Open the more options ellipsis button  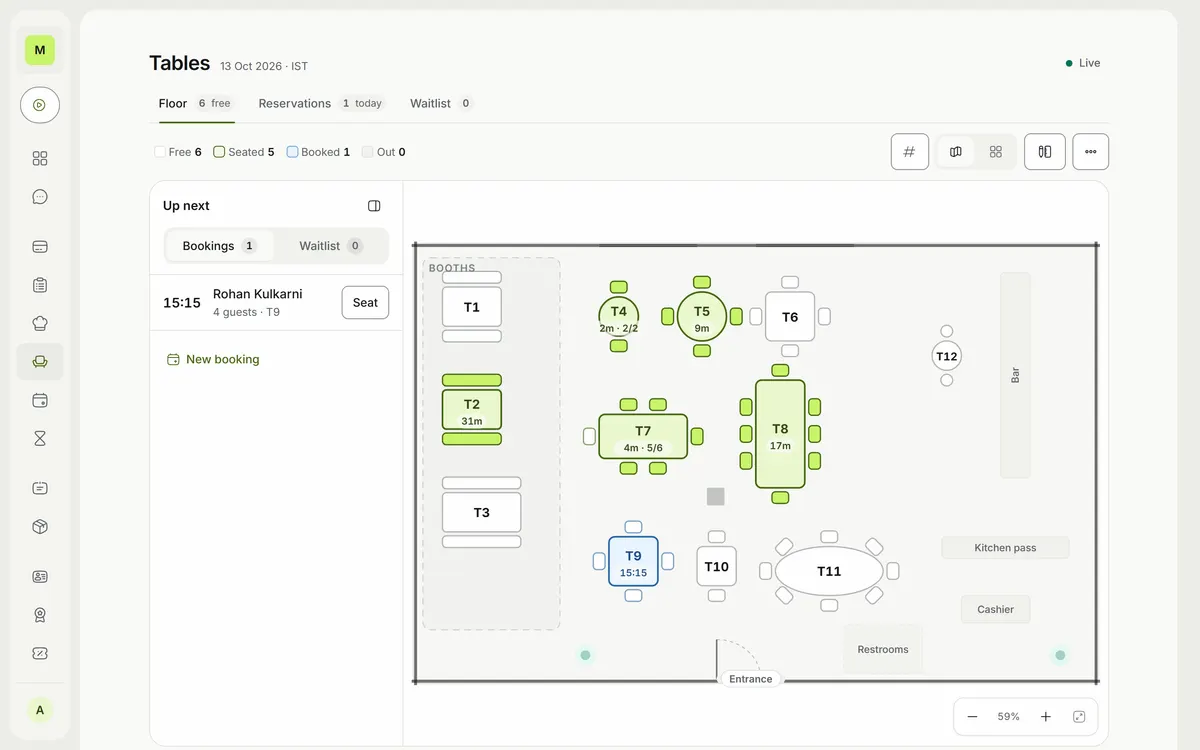tap(1091, 152)
